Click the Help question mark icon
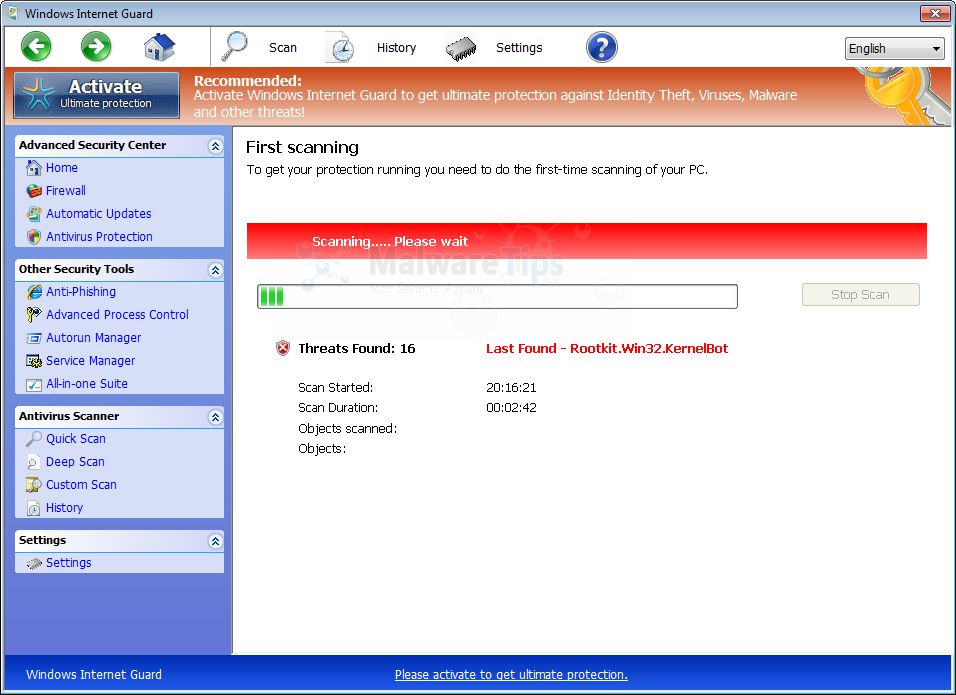The image size is (956, 695). click(x=601, y=47)
